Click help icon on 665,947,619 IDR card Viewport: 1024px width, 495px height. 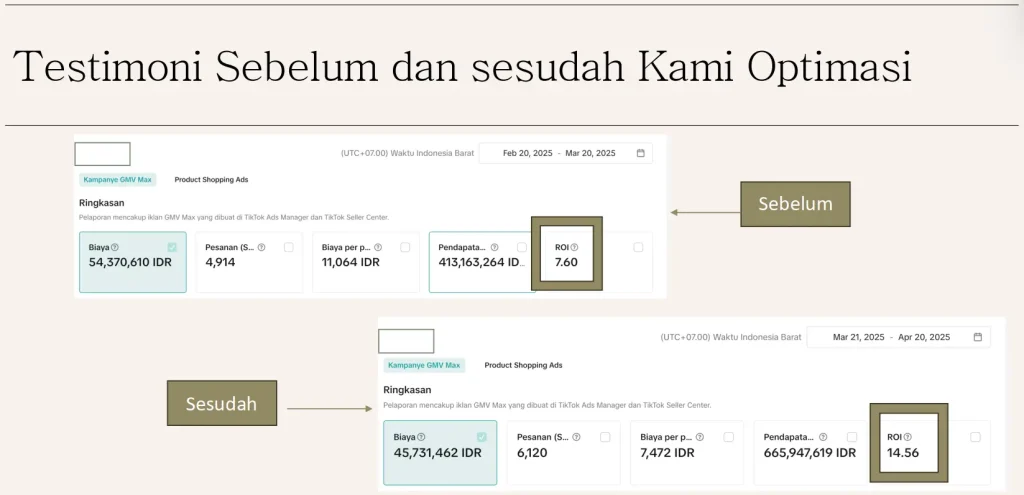821,437
